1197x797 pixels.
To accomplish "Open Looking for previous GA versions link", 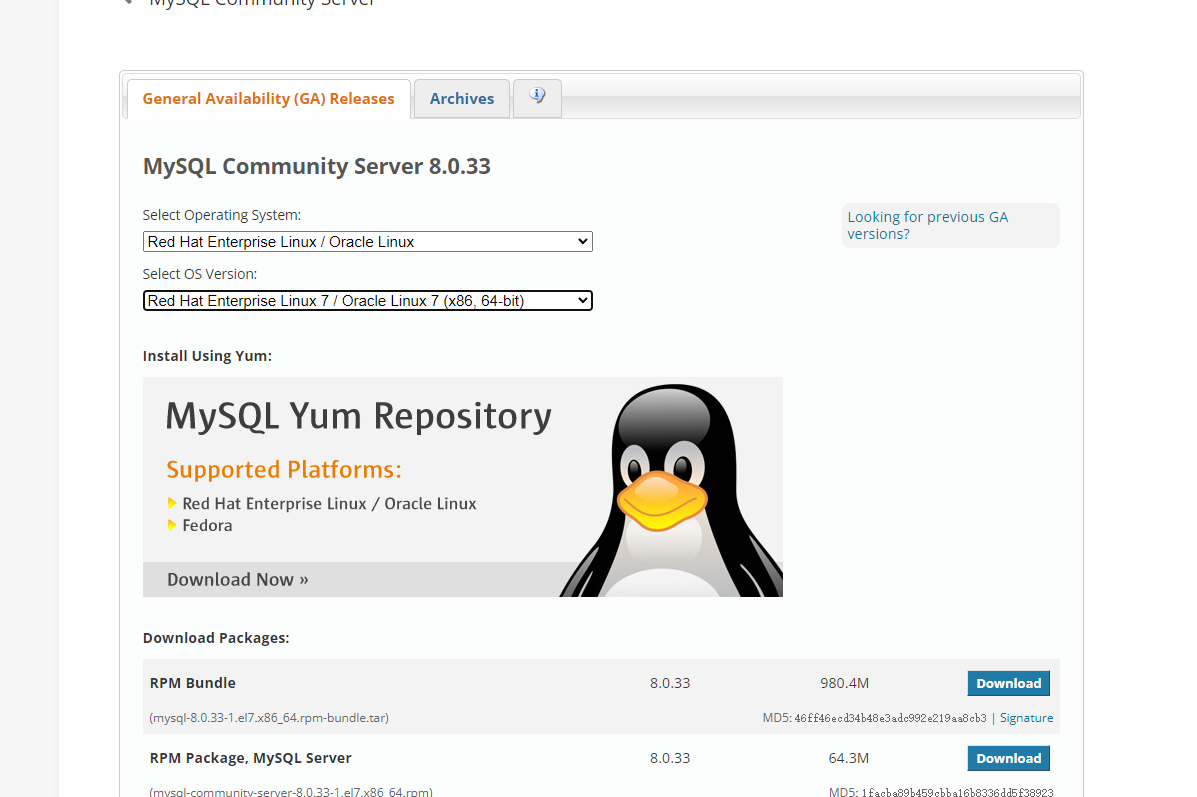I will (928, 225).
